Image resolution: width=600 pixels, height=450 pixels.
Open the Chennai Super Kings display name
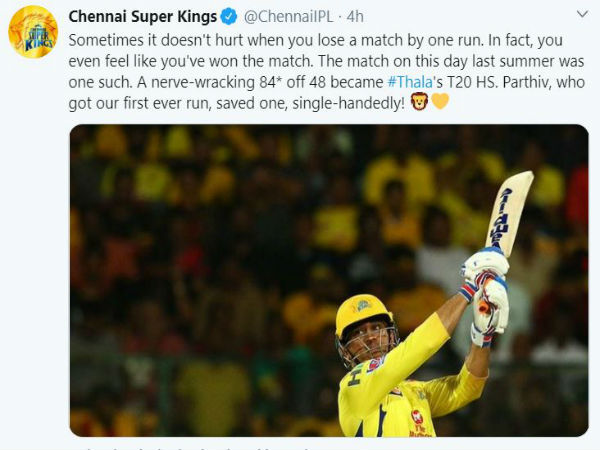tap(143, 17)
